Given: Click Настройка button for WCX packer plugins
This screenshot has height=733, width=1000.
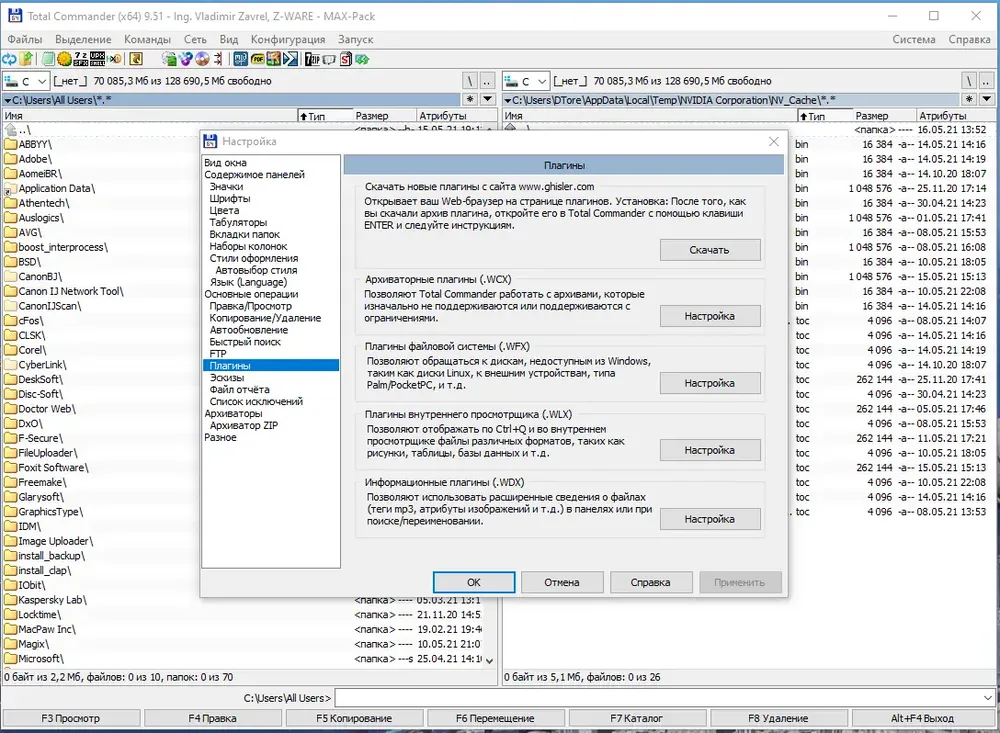Looking at the screenshot, I should (710, 316).
